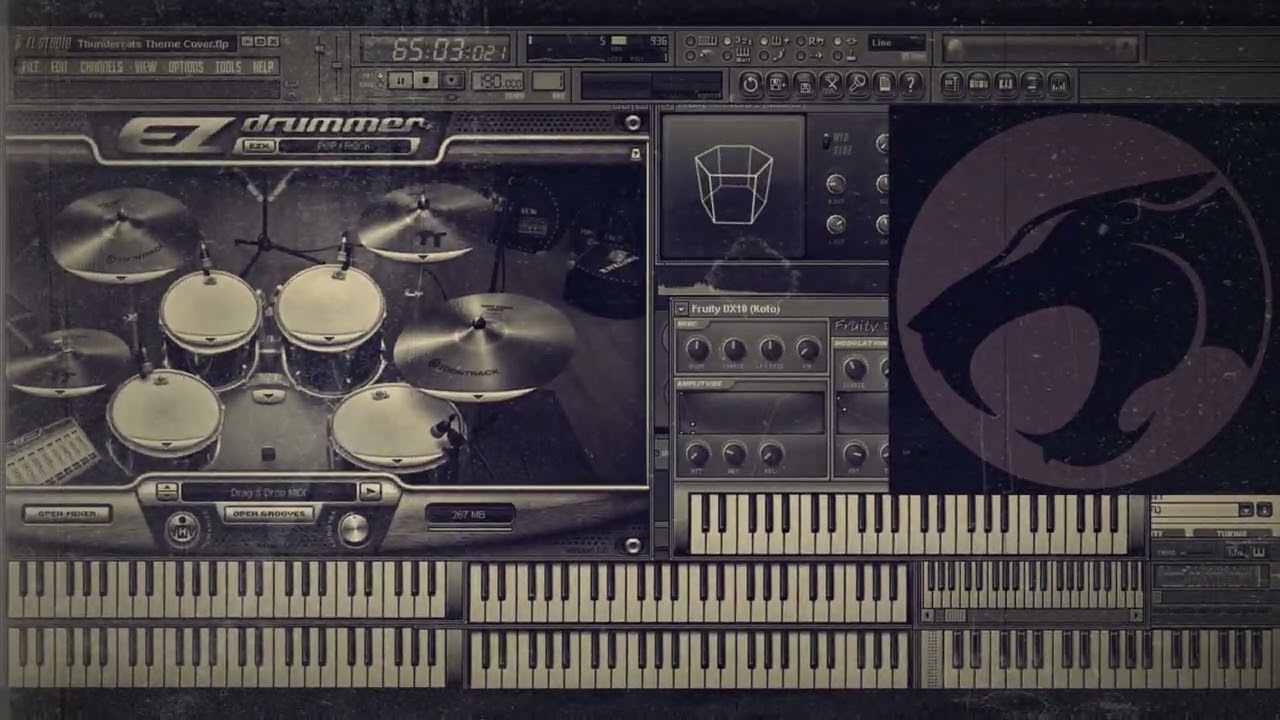
Task: Click the scissors audio editor icon
Action: (831, 83)
